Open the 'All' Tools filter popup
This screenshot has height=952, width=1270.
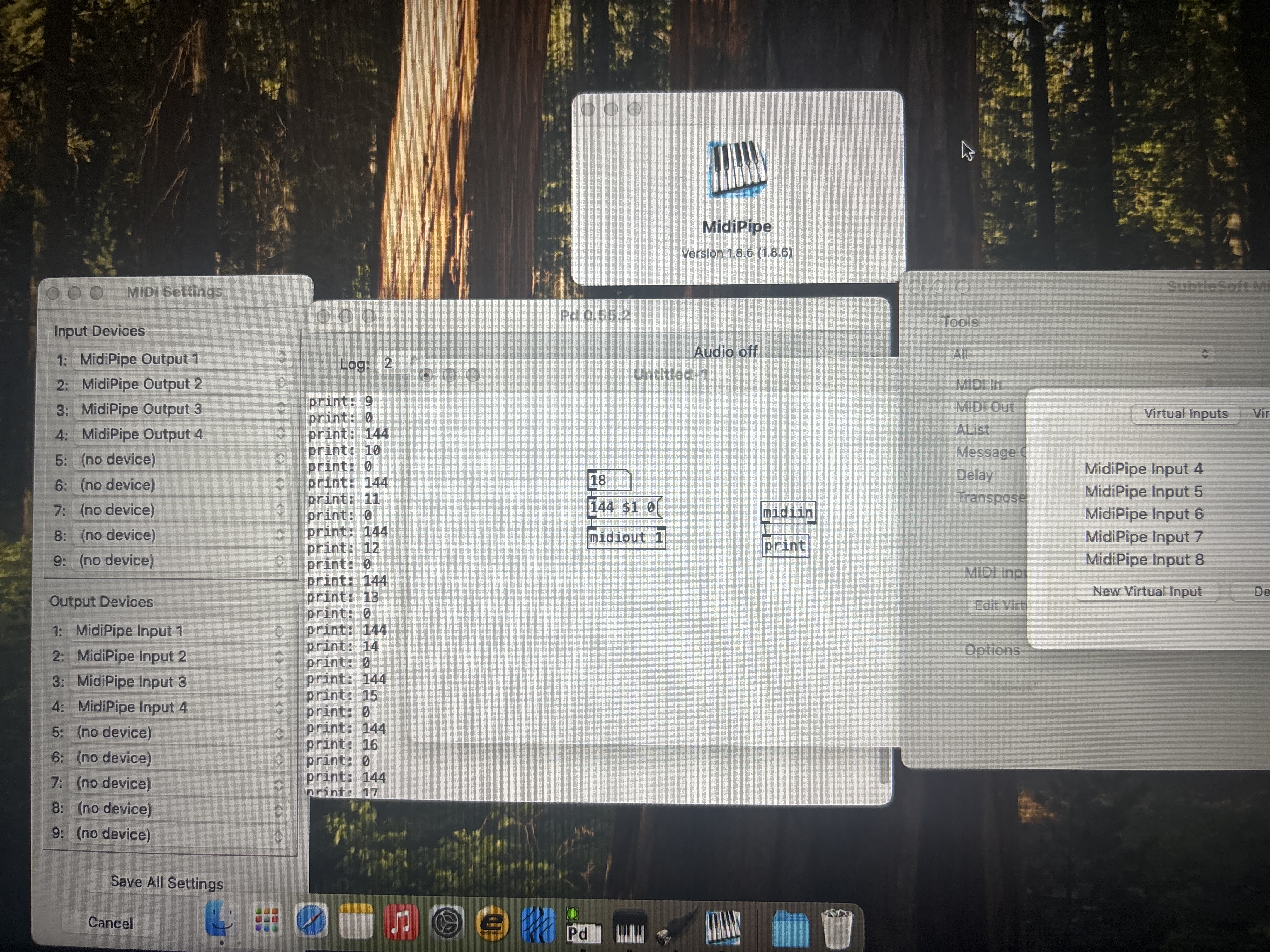coord(1079,354)
